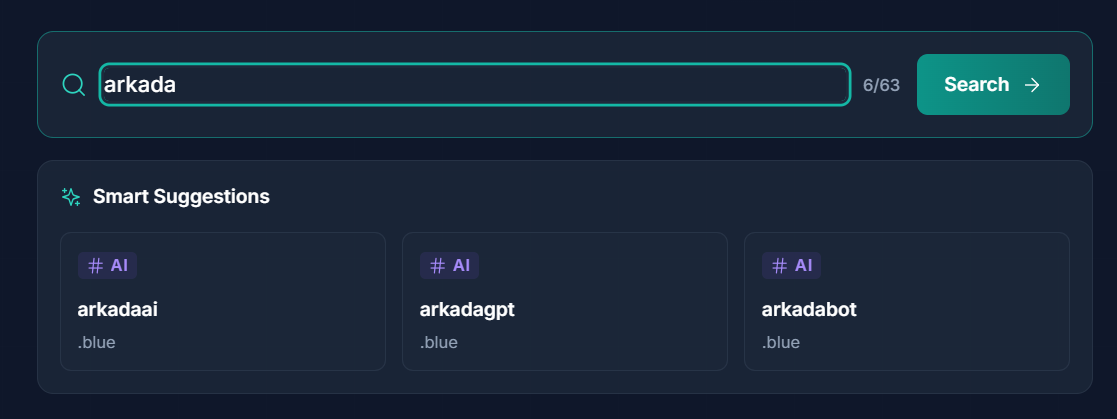This screenshot has height=419, width=1117.
Task: Click the hash icon on arkadagpt card
Action: point(438,266)
